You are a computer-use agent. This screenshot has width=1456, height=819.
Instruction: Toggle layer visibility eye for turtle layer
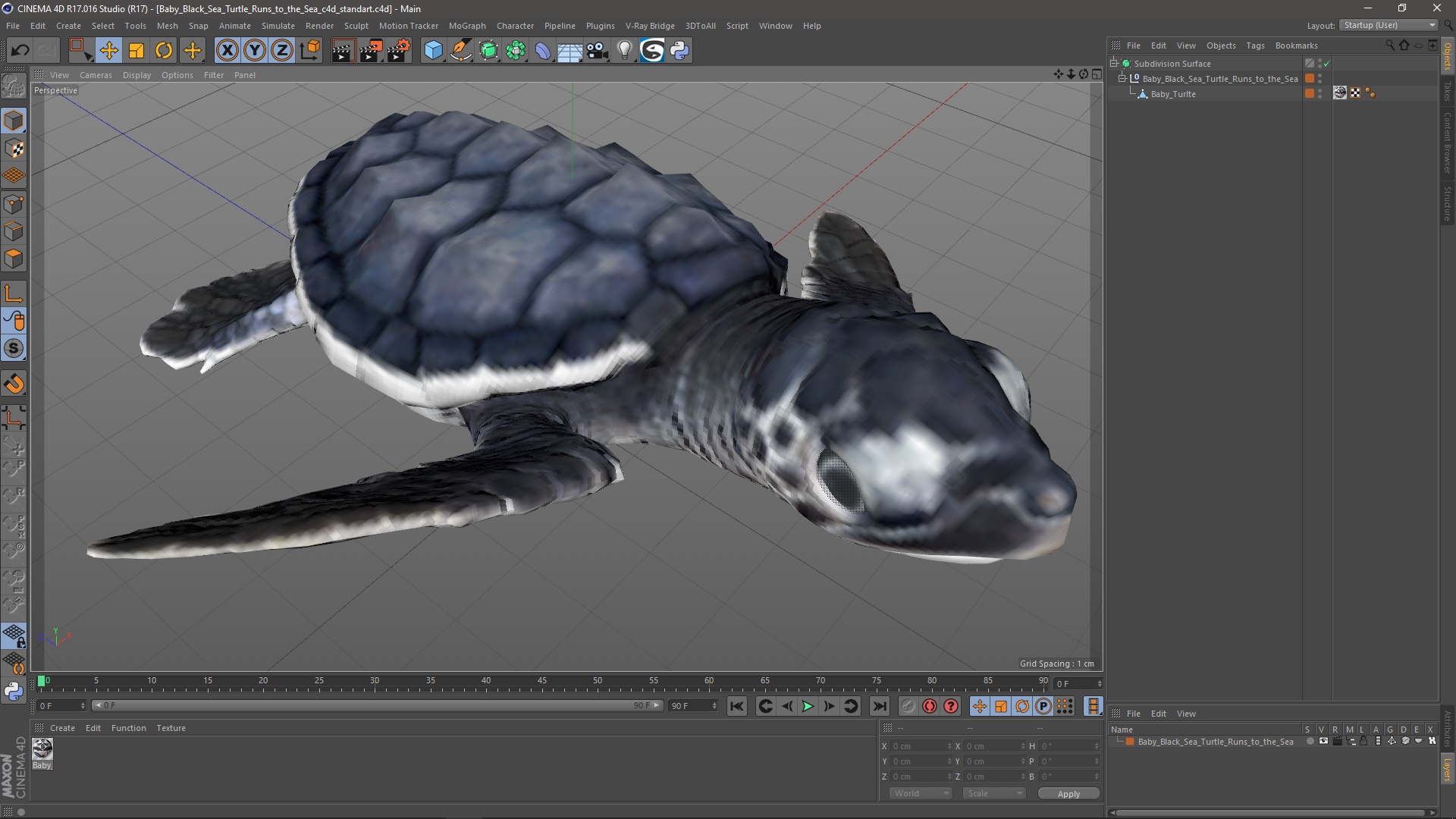click(x=1323, y=742)
